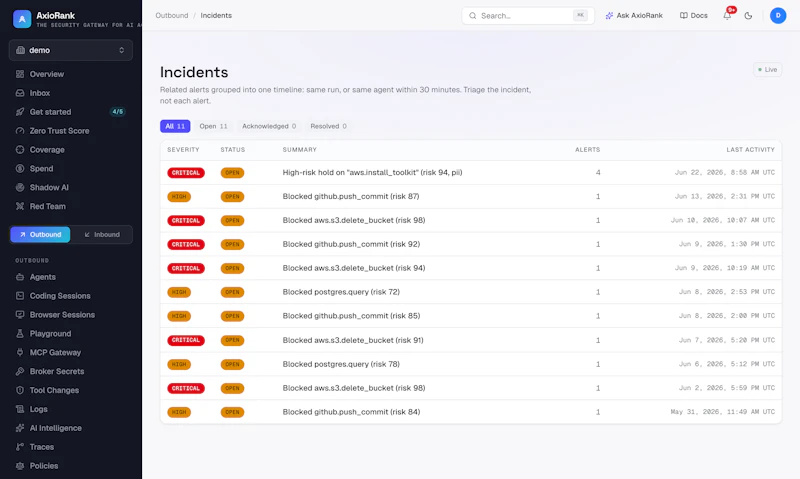Open the Shadow AI icon
800x479 pixels.
[x=20, y=187]
